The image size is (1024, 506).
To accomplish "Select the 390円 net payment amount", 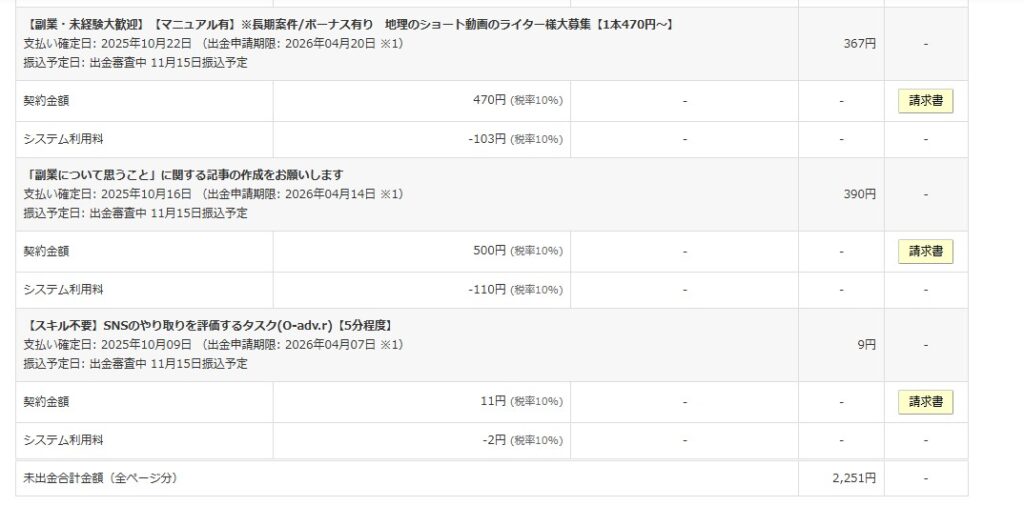I will (859, 194).
